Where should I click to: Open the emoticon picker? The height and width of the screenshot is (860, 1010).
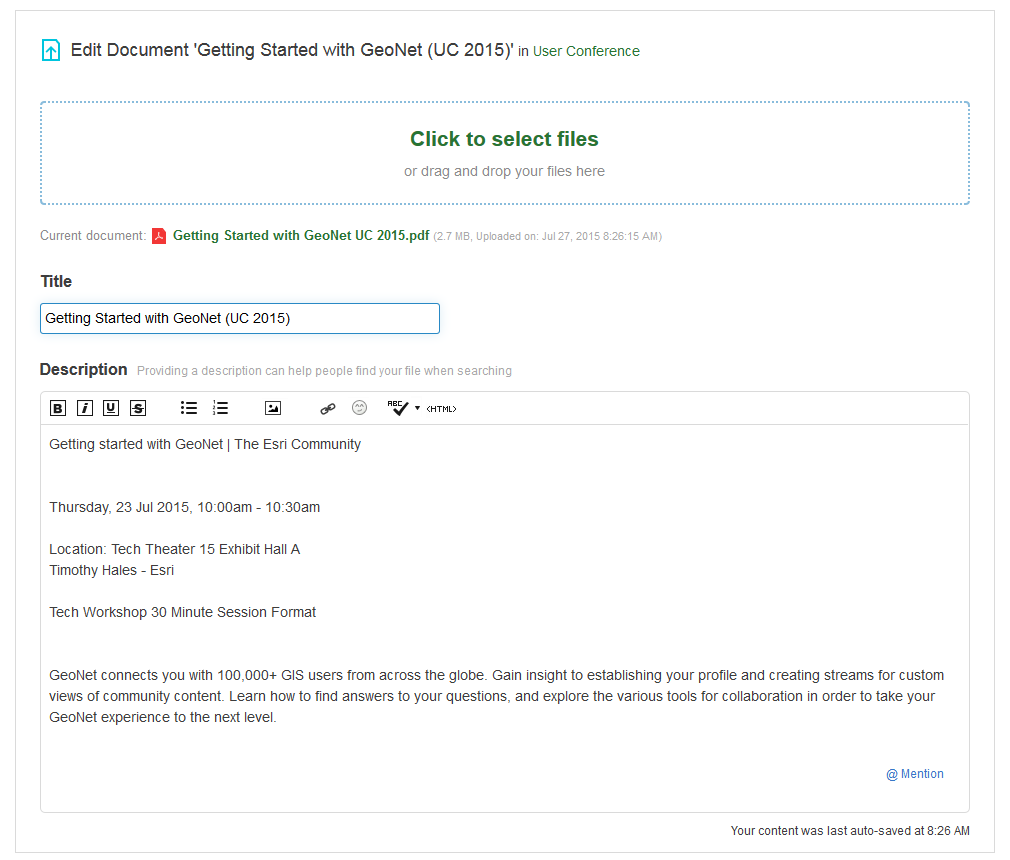(x=359, y=408)
